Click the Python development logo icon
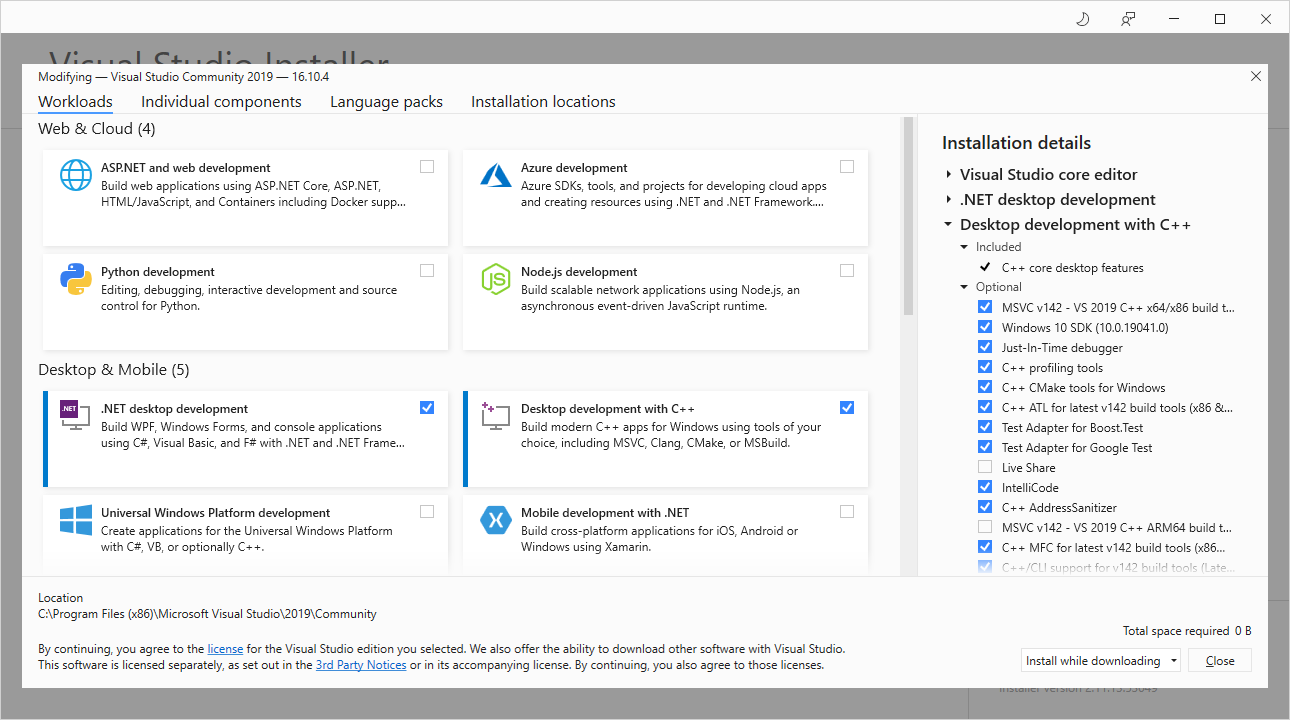Viewport: 1290px width, 720px height. [x=76, y=279]
